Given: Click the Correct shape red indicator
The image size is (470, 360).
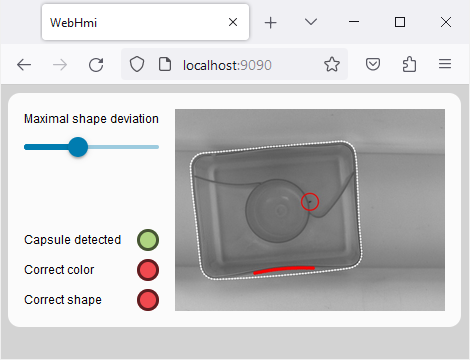Looking at the screenshot, I should click(x=148, y=300).
